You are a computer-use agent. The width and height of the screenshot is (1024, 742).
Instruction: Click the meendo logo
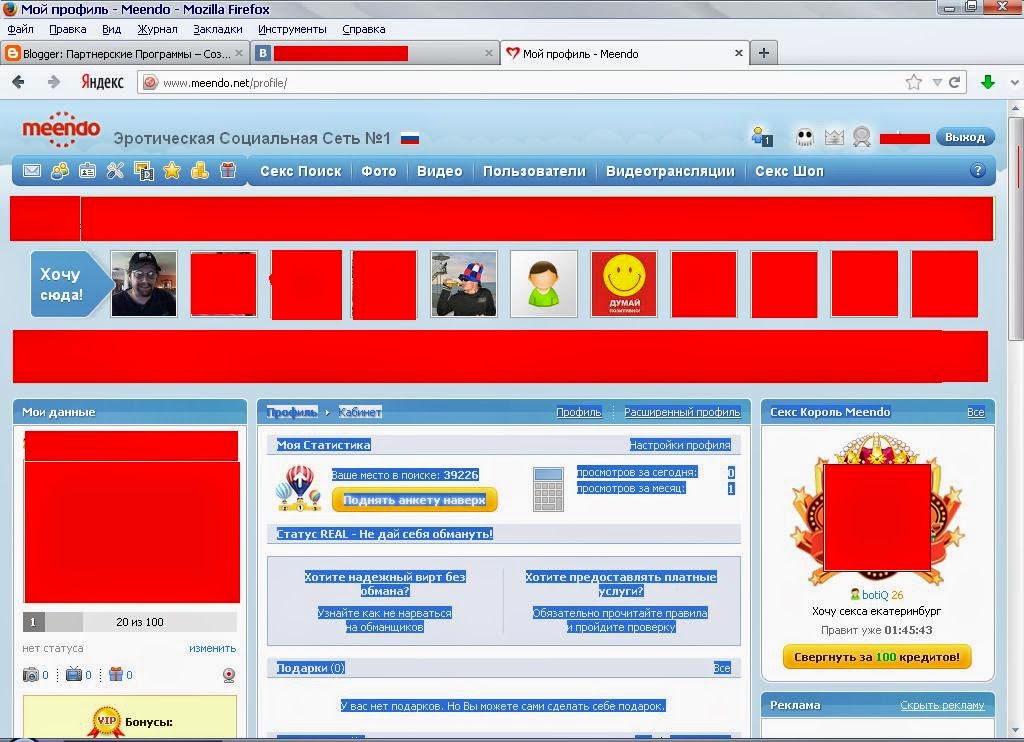pos(61,129)
